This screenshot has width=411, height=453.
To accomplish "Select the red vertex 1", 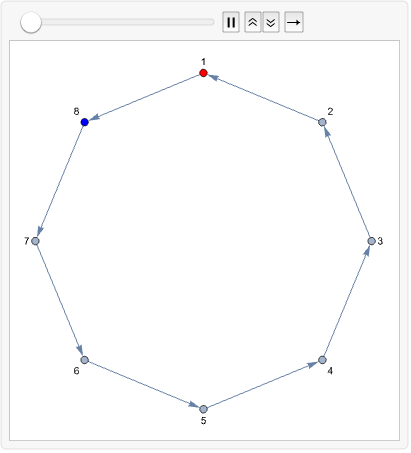I will [203, 73].
